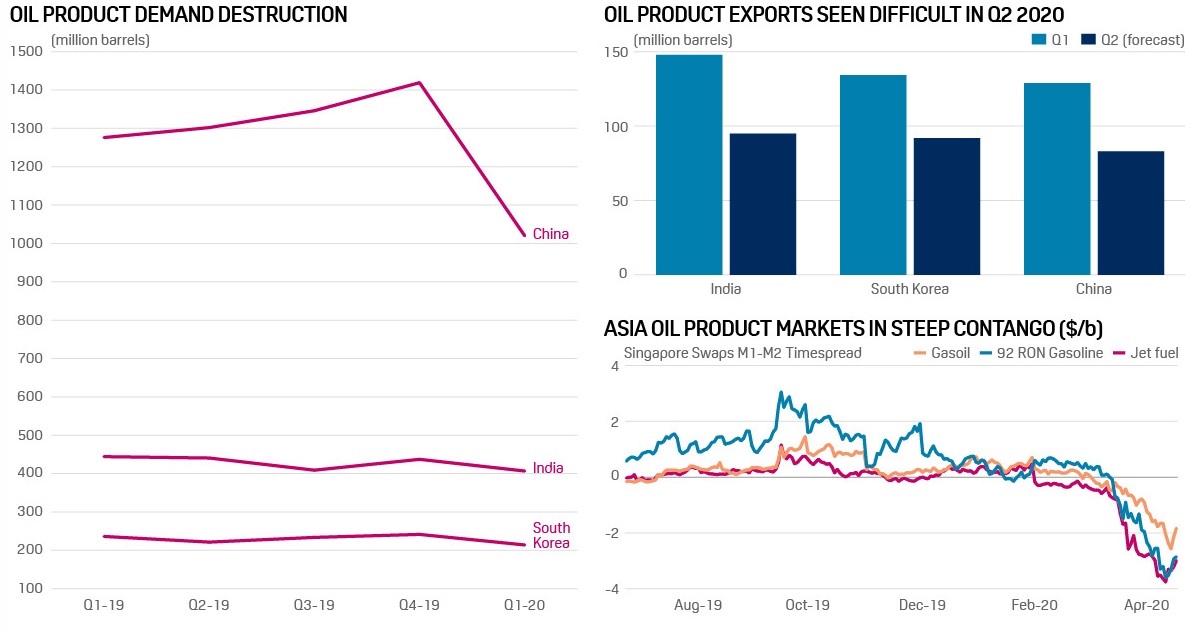Click the China line label
Screen dimensions: 1185x633
[x=550, y=234]
